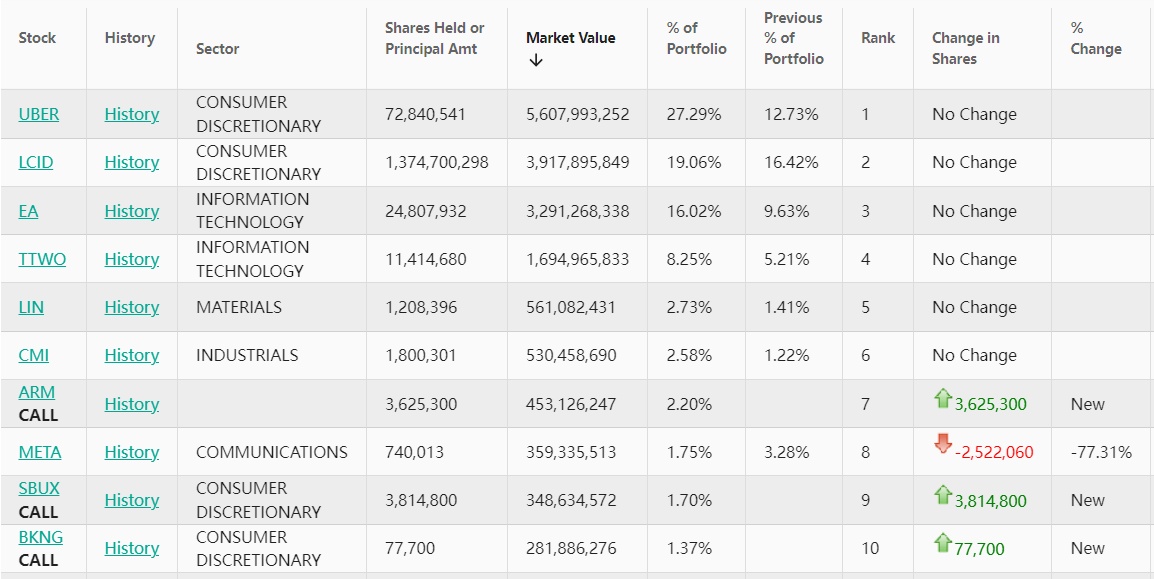View History for LIN
Image resolution: width=1154 pixels, height=579 pixels.
131,307
